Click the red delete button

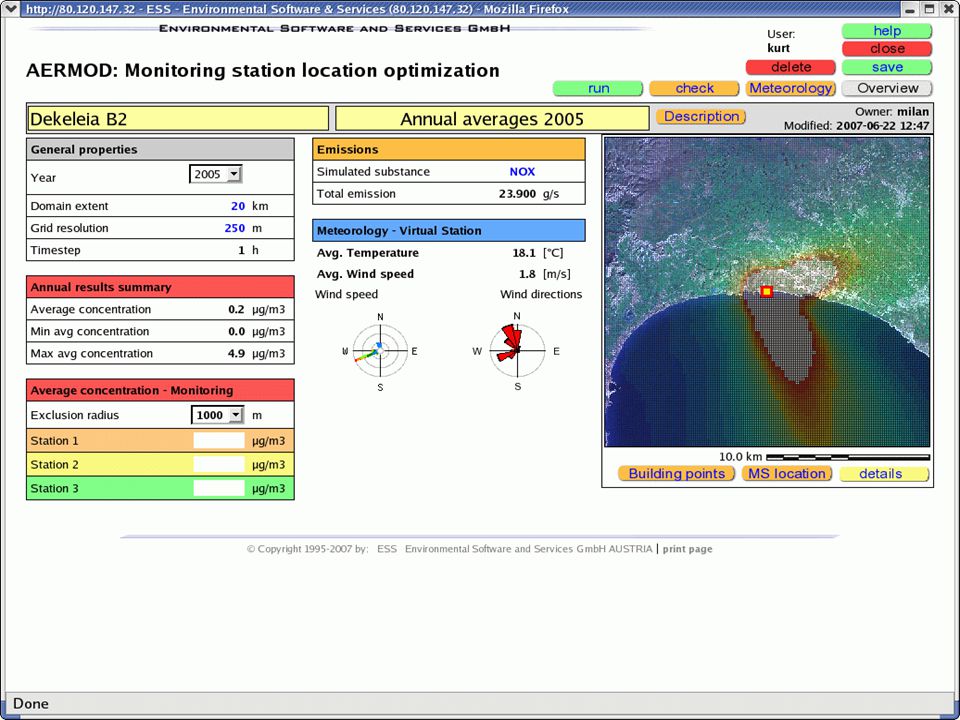coord(790,67)
